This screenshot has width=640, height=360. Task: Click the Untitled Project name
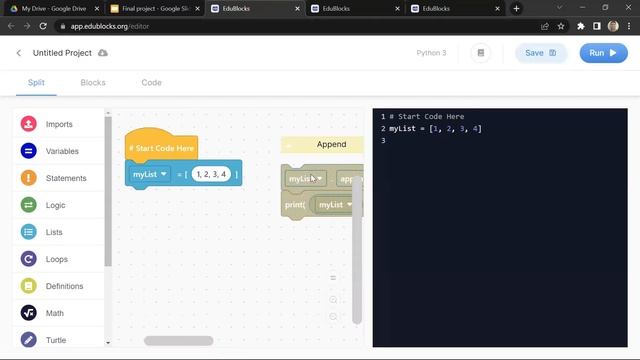62,53
